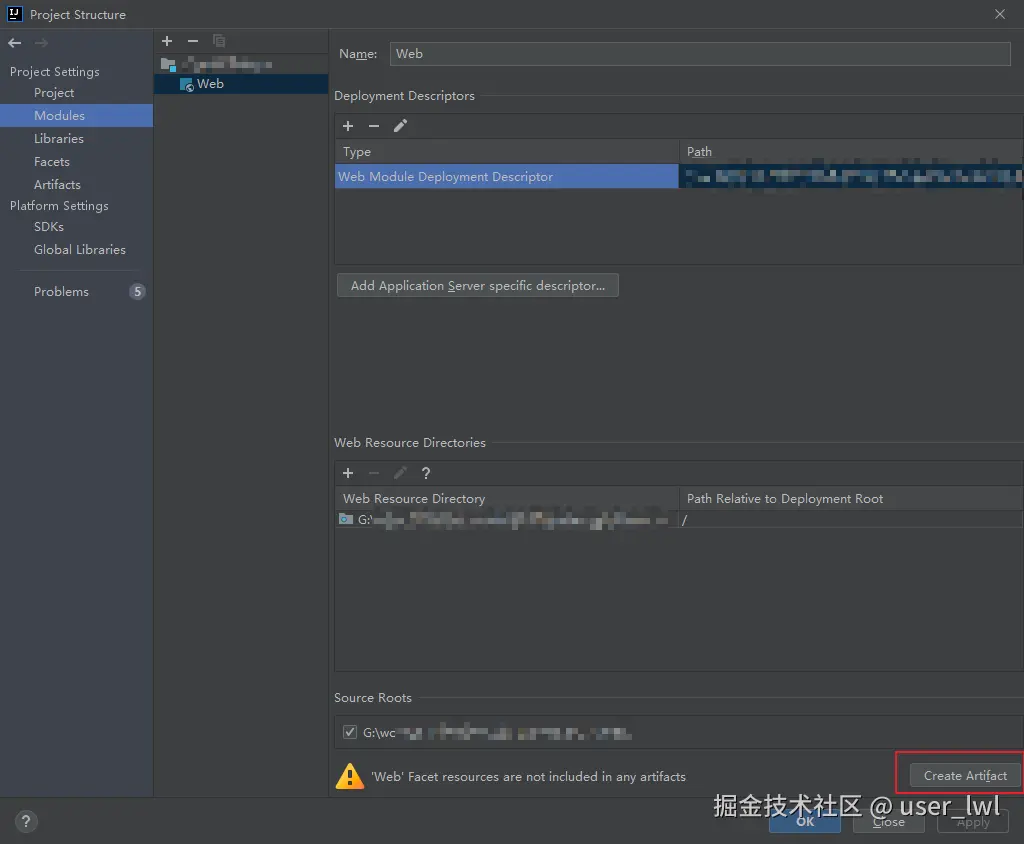Close the Project Structure dialog
Viewport: 1024px width, 844px height.
pos(1000,14)
